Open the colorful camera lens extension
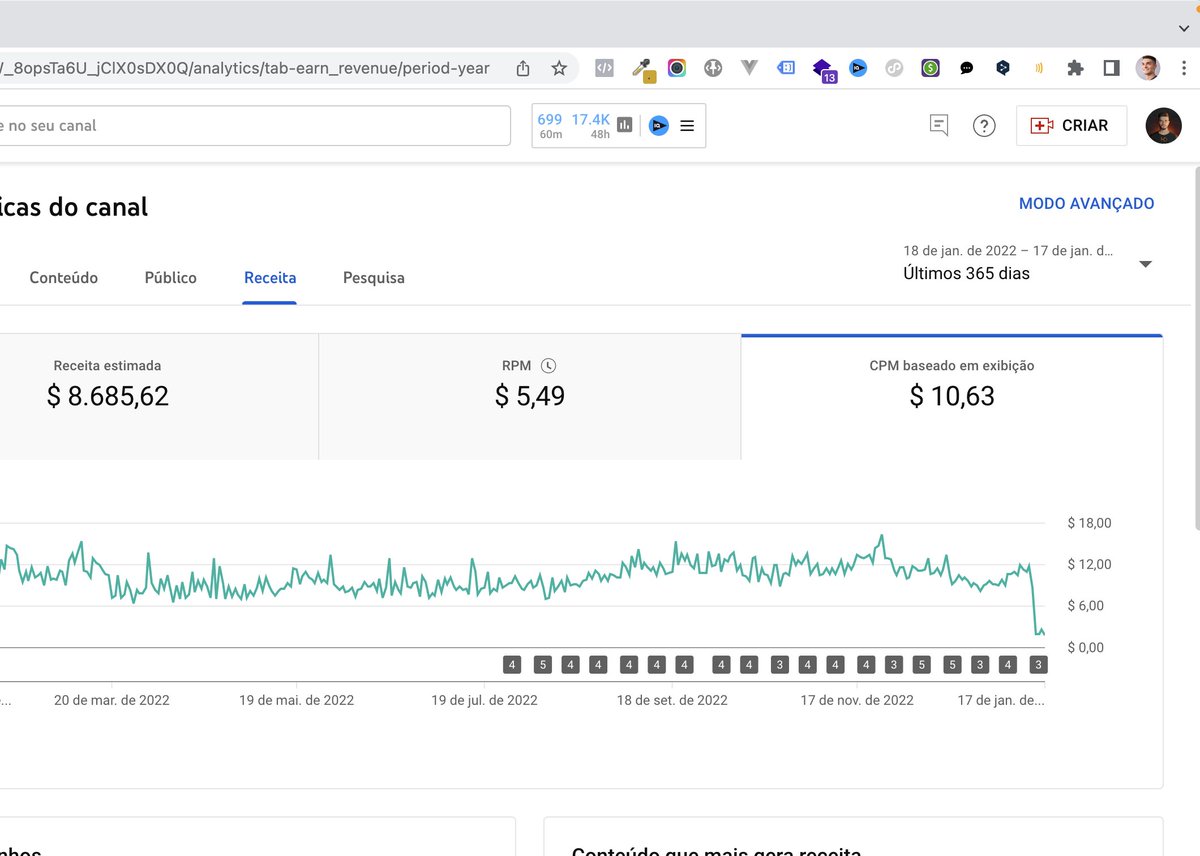This screenshot has width=1200, height=856. tap(677, 68)
